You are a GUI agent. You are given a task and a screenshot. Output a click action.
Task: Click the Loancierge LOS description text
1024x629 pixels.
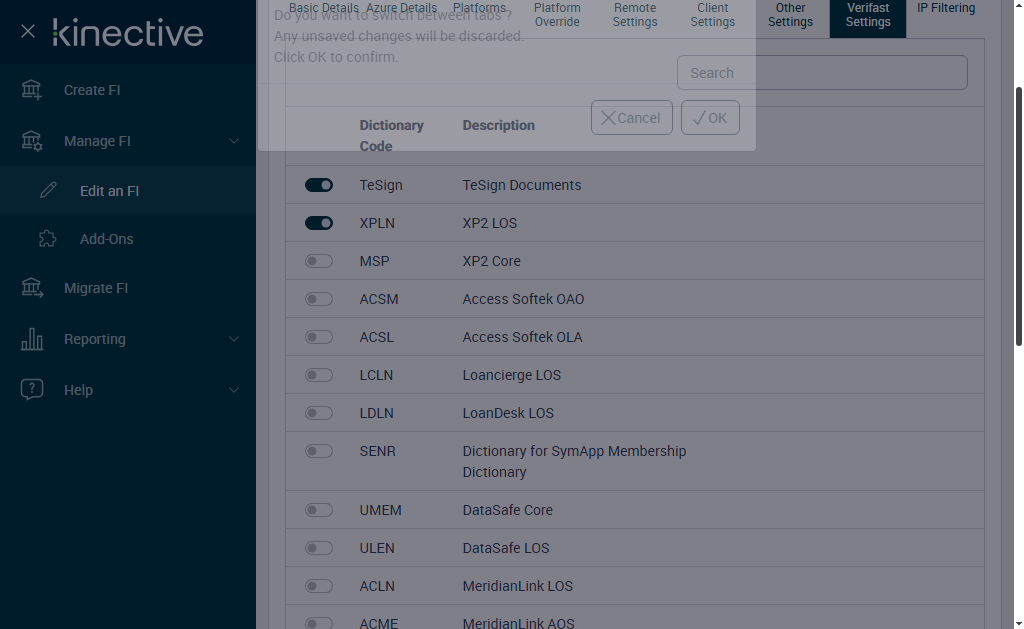512,375
